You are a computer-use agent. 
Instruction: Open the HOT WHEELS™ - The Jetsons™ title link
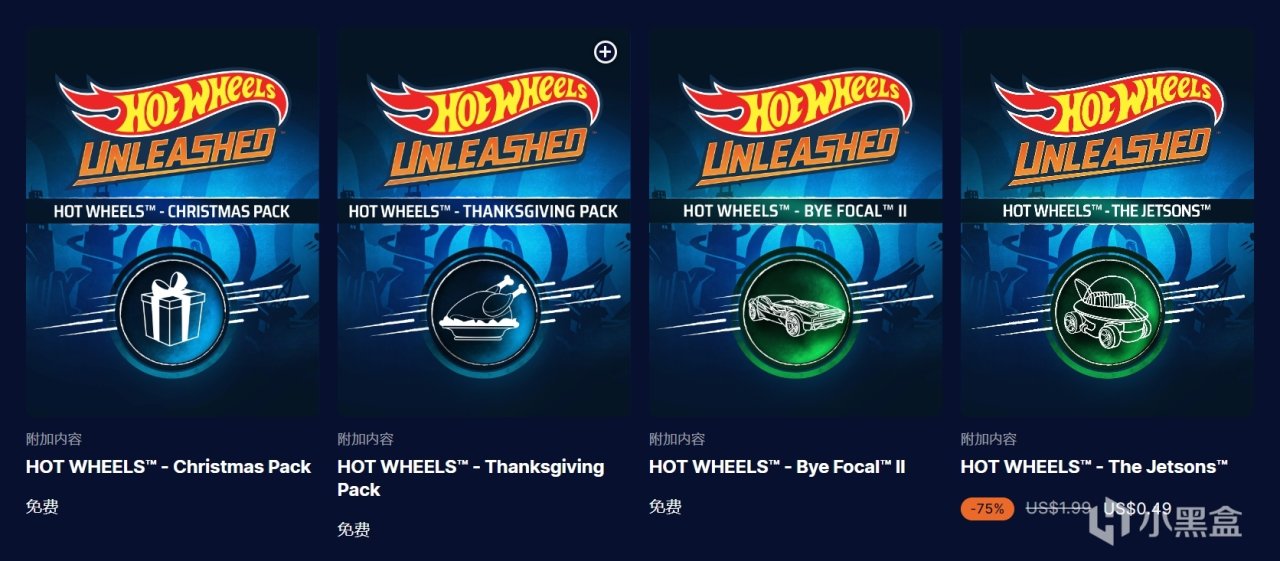(1094, 467)
